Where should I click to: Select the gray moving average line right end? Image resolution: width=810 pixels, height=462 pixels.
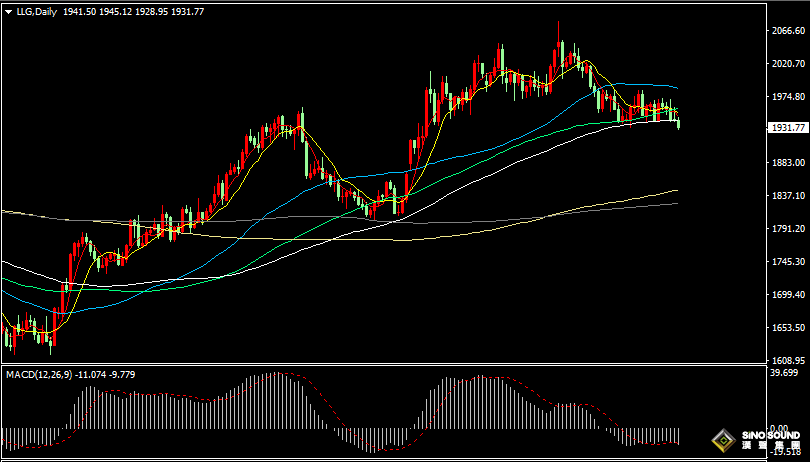pos(674,204)
